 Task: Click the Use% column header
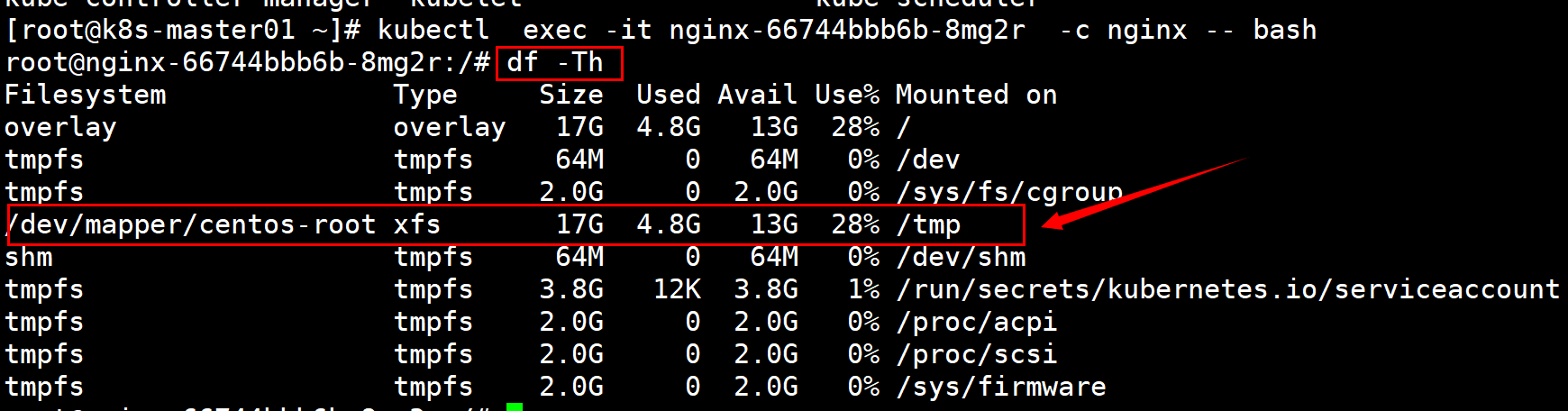coord(847,95)
